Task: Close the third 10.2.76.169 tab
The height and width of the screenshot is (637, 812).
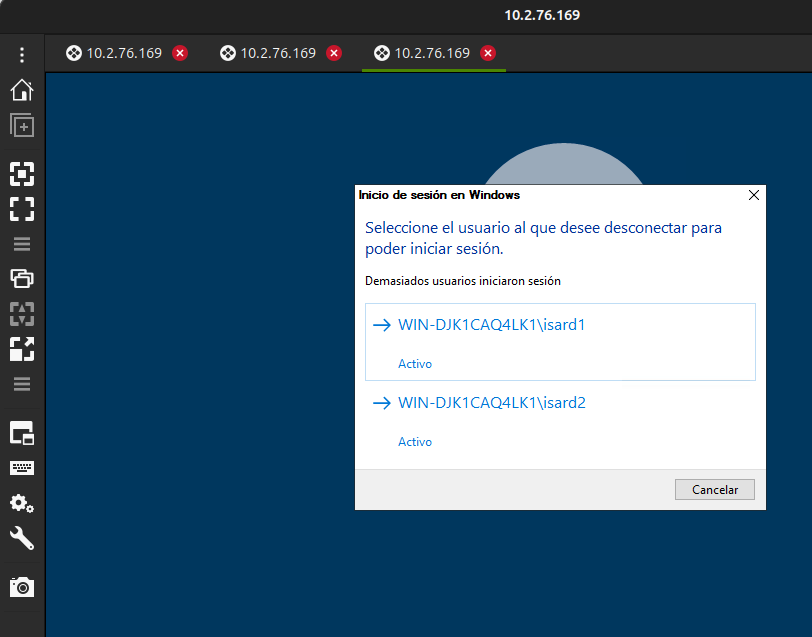Action: click(488, 53)
